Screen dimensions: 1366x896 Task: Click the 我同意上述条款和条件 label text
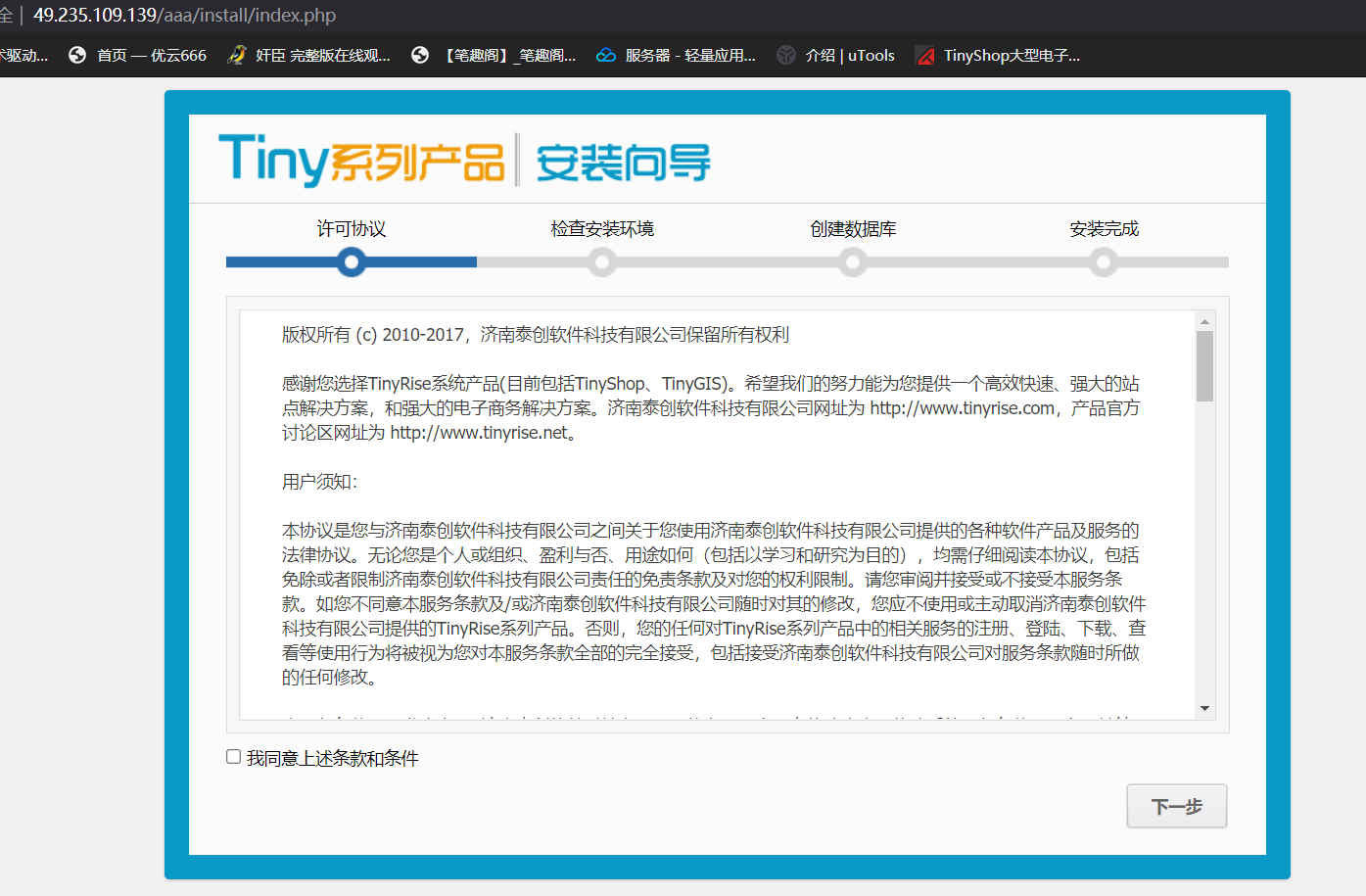tap(333, 758)
